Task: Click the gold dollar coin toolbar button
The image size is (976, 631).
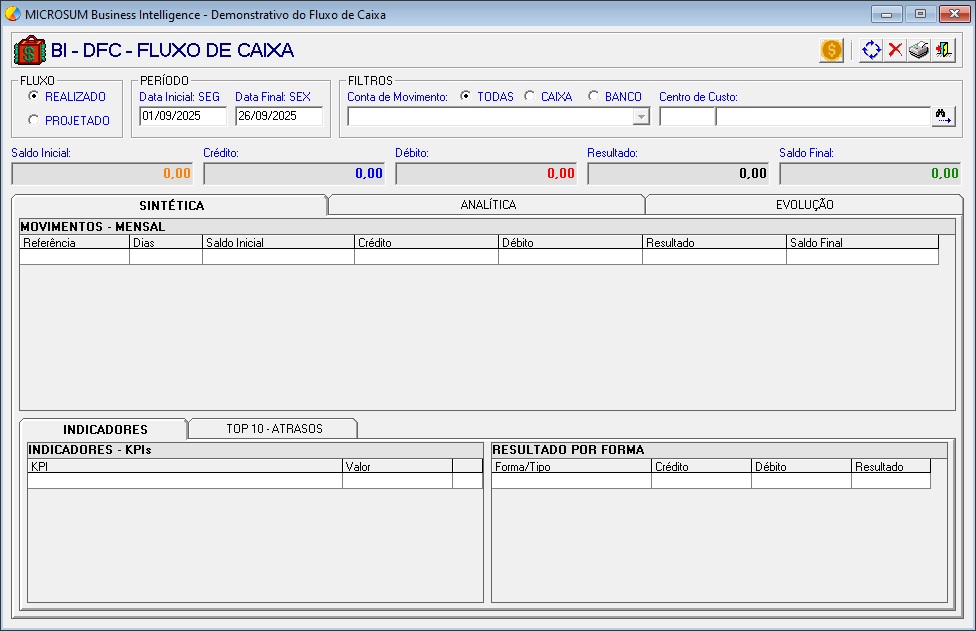Action: pos(831,50)
